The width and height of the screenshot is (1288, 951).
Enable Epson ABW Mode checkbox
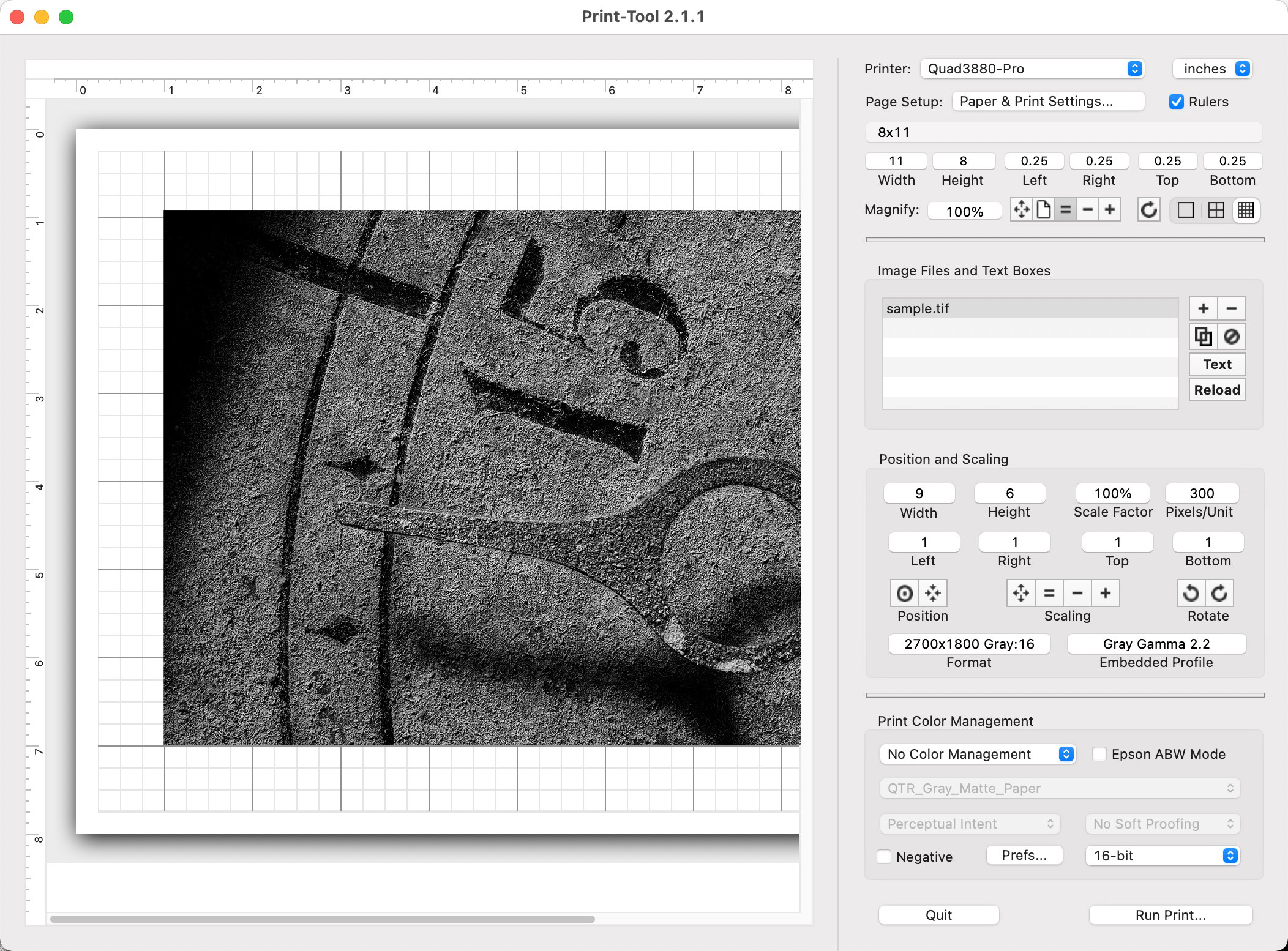(x=1099, y=754)
